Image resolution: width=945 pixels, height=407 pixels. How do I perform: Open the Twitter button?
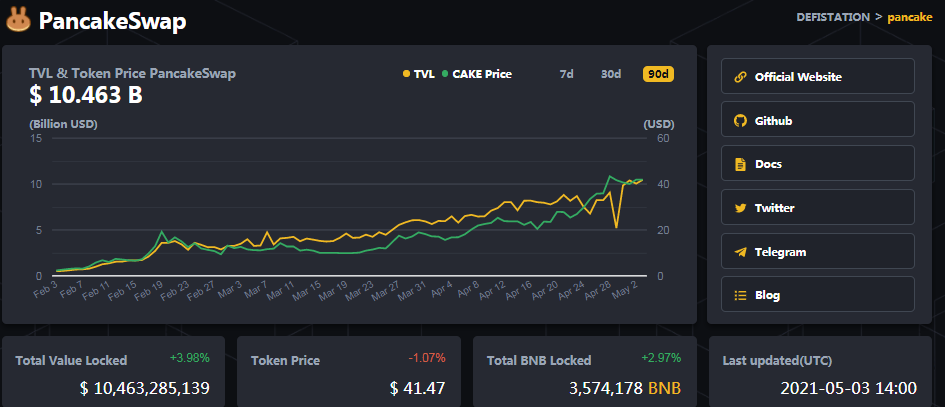click(x=818, y=207)
